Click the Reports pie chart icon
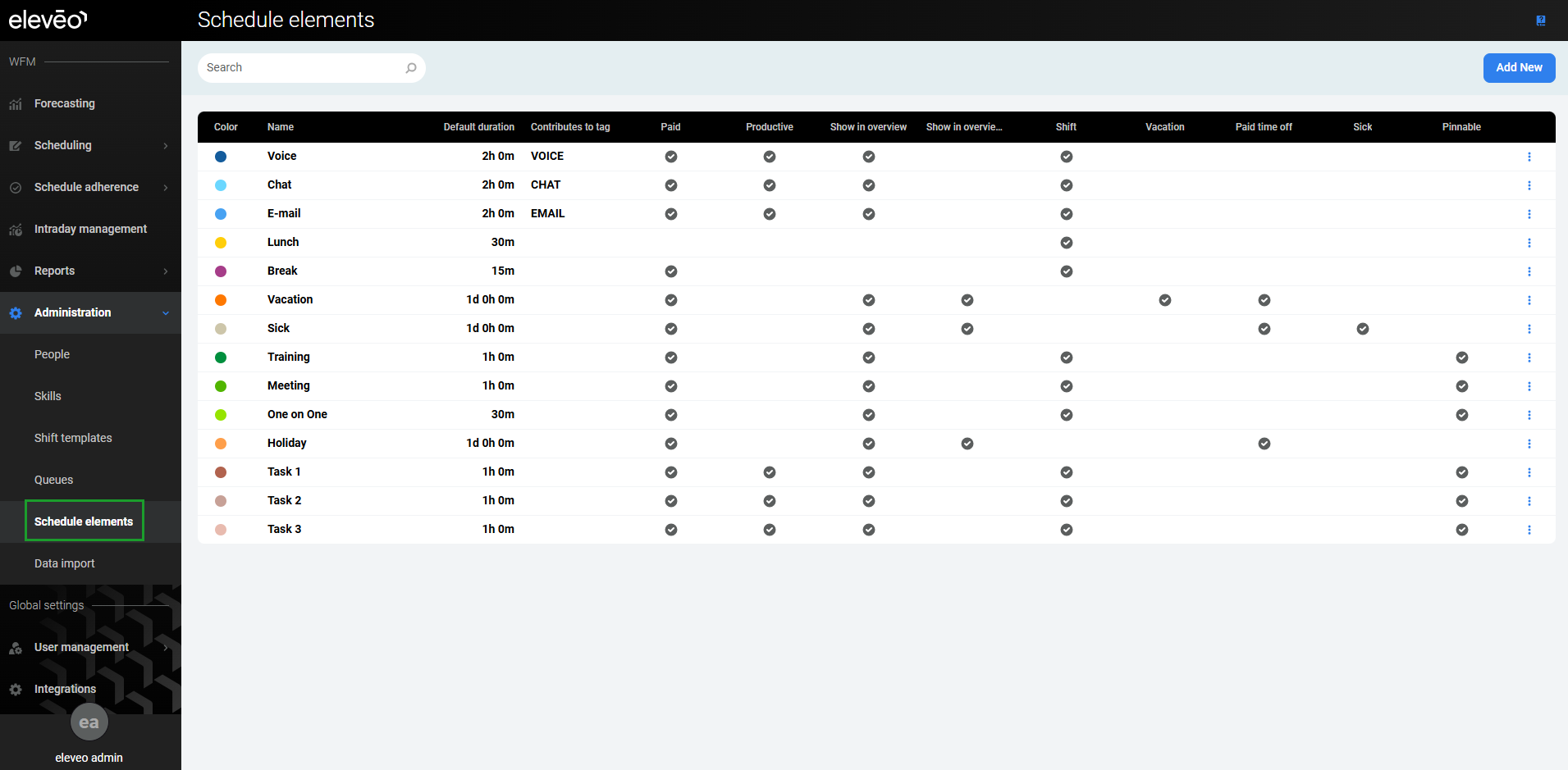1568x770 pixels. (x=16, y=271)
